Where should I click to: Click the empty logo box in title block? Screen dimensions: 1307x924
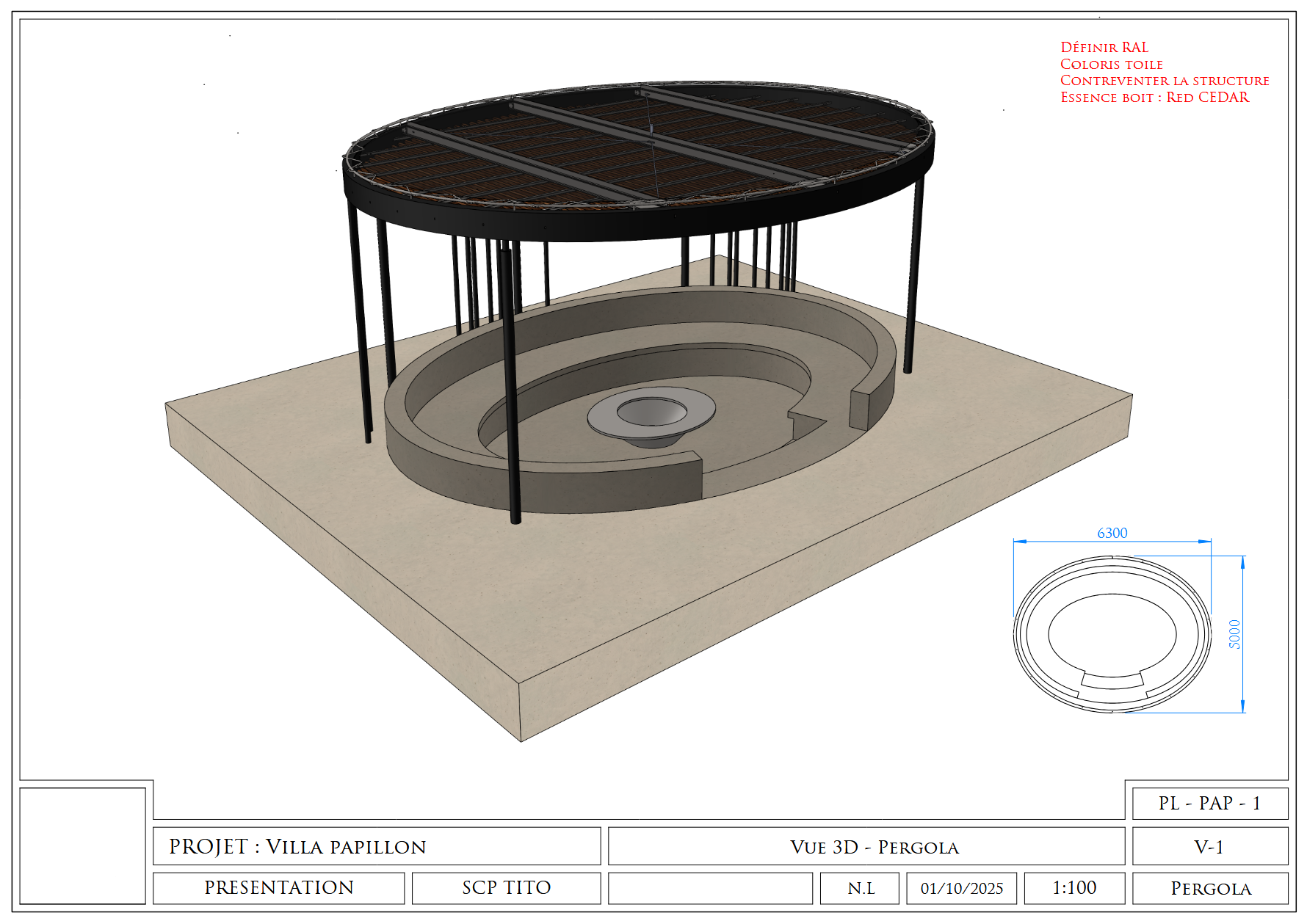(82, 845)
